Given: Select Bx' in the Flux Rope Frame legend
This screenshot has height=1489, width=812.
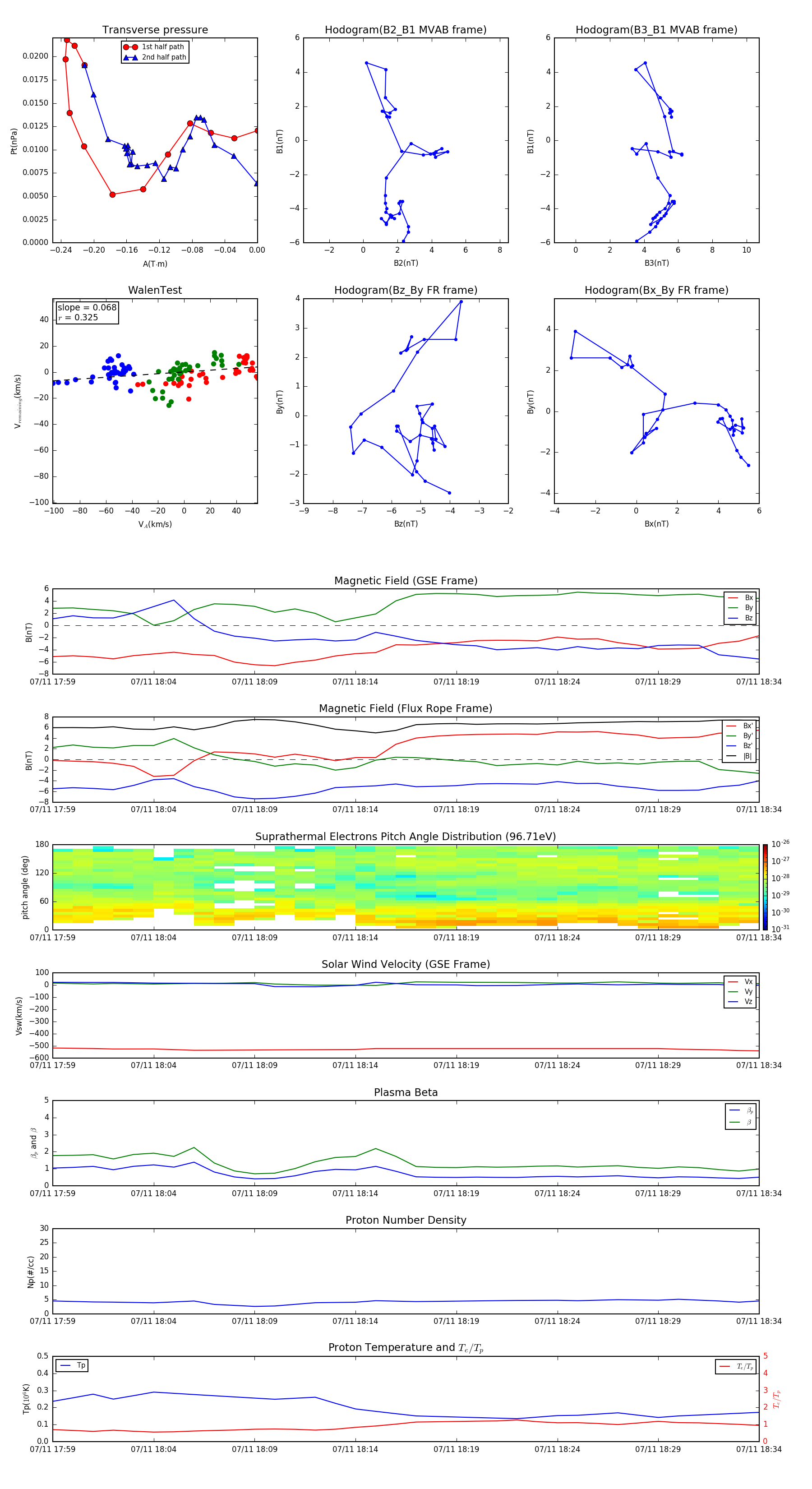Looking at the screenshot, I should (x=740, y=726).
